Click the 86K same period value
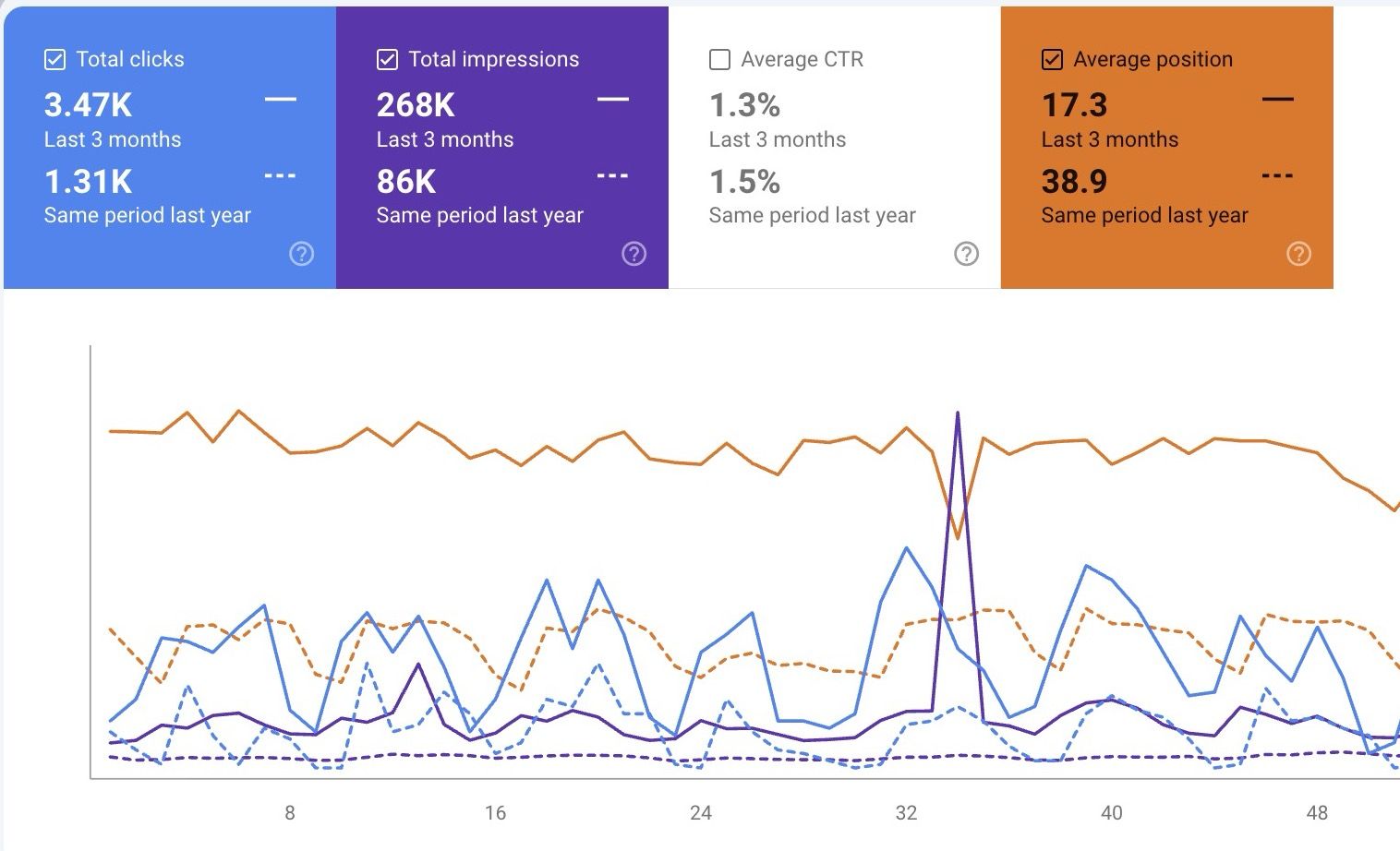This screenshot has height=851, width=1400. click(406, 182)
